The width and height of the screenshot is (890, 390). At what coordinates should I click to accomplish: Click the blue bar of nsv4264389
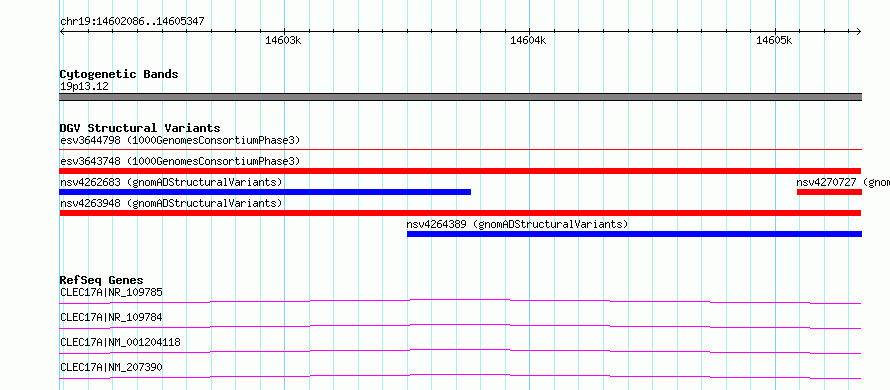click(x=635, y=234)
